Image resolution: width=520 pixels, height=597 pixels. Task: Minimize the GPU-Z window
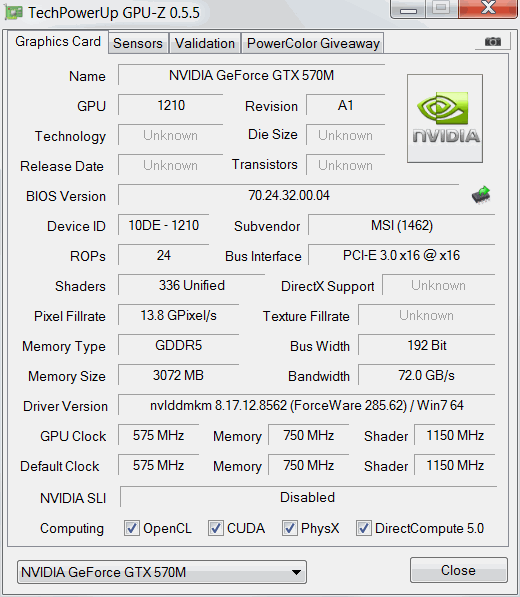coord(408,9)
